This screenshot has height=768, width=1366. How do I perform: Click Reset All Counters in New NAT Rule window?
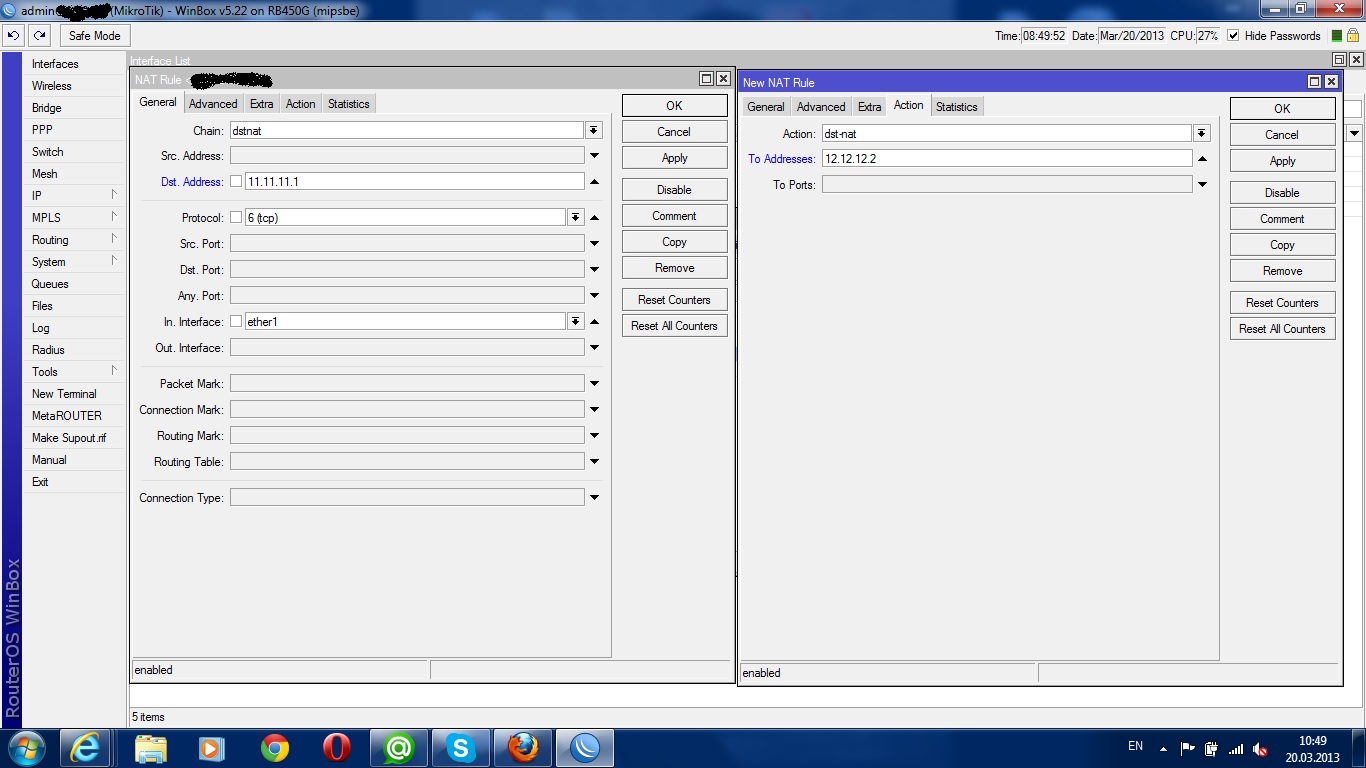(1282, 329)
